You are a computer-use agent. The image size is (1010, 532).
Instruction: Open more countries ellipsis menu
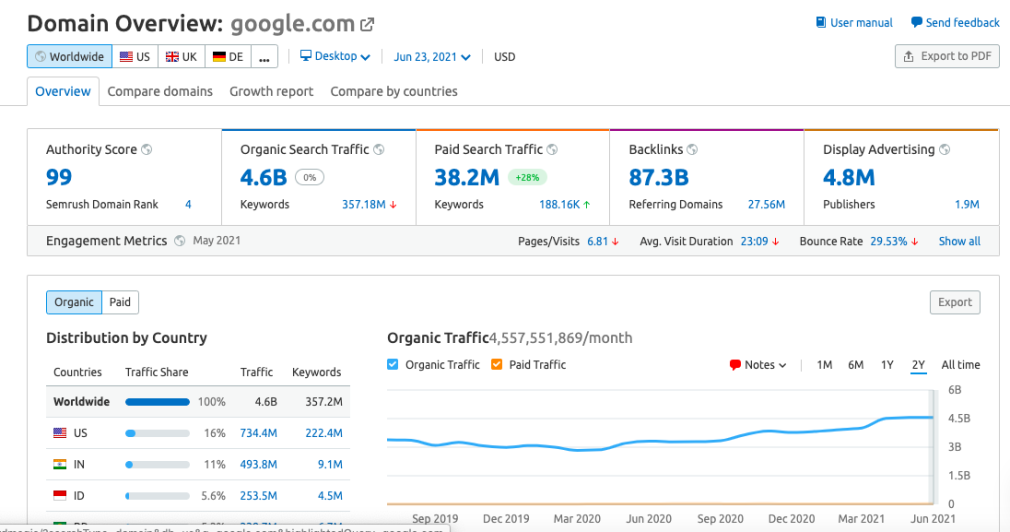[264, 57]
